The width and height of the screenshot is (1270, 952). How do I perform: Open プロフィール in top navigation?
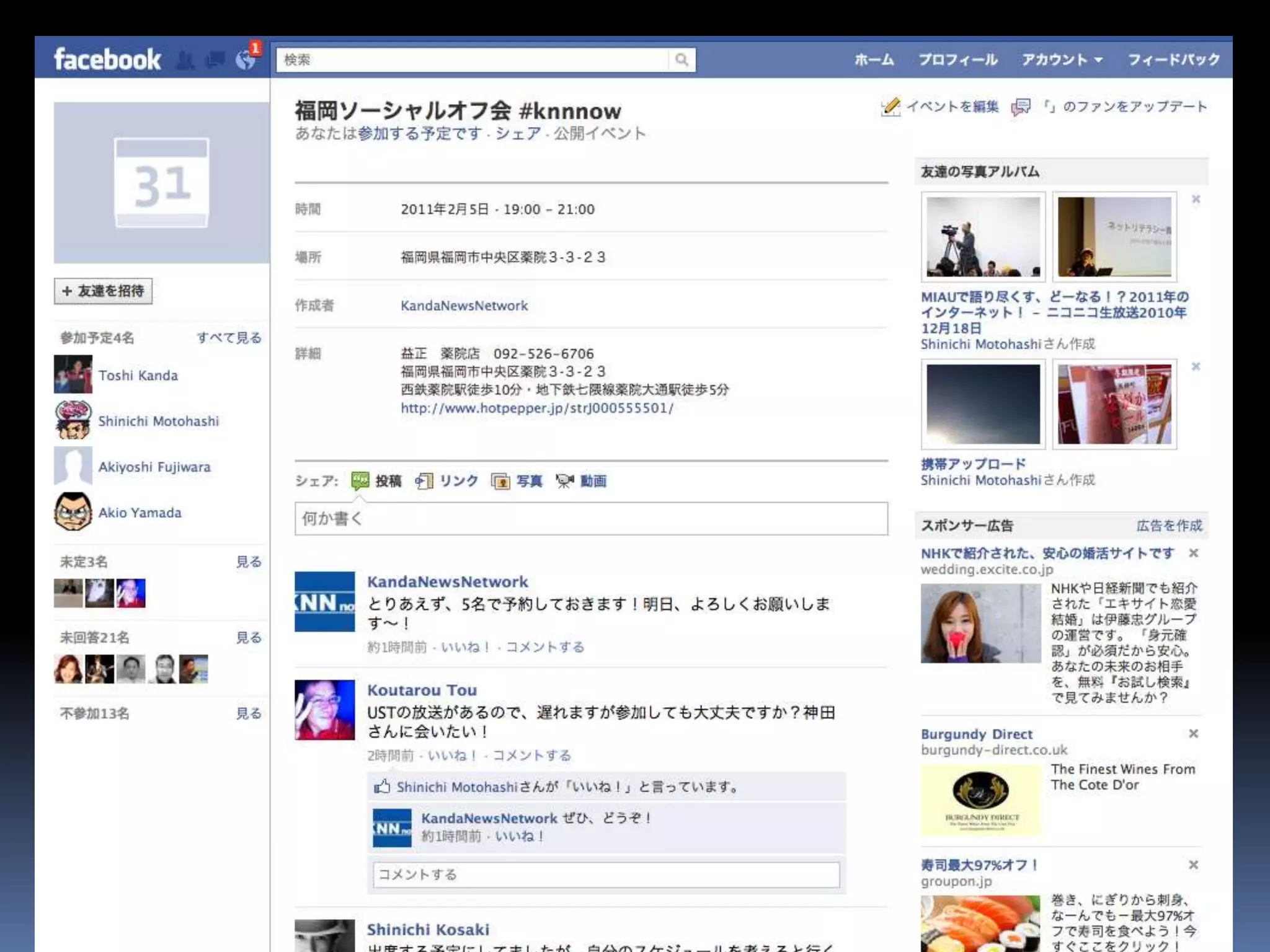957,60
